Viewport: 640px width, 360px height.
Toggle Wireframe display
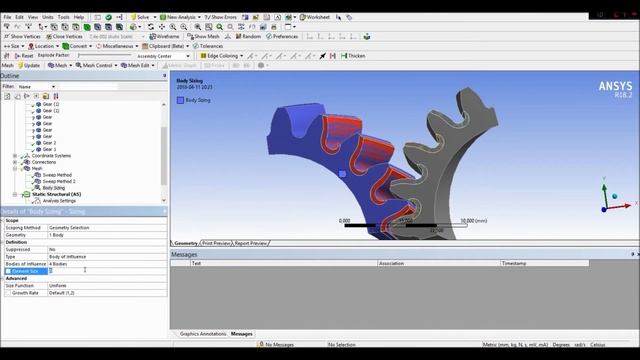(164, 36)
